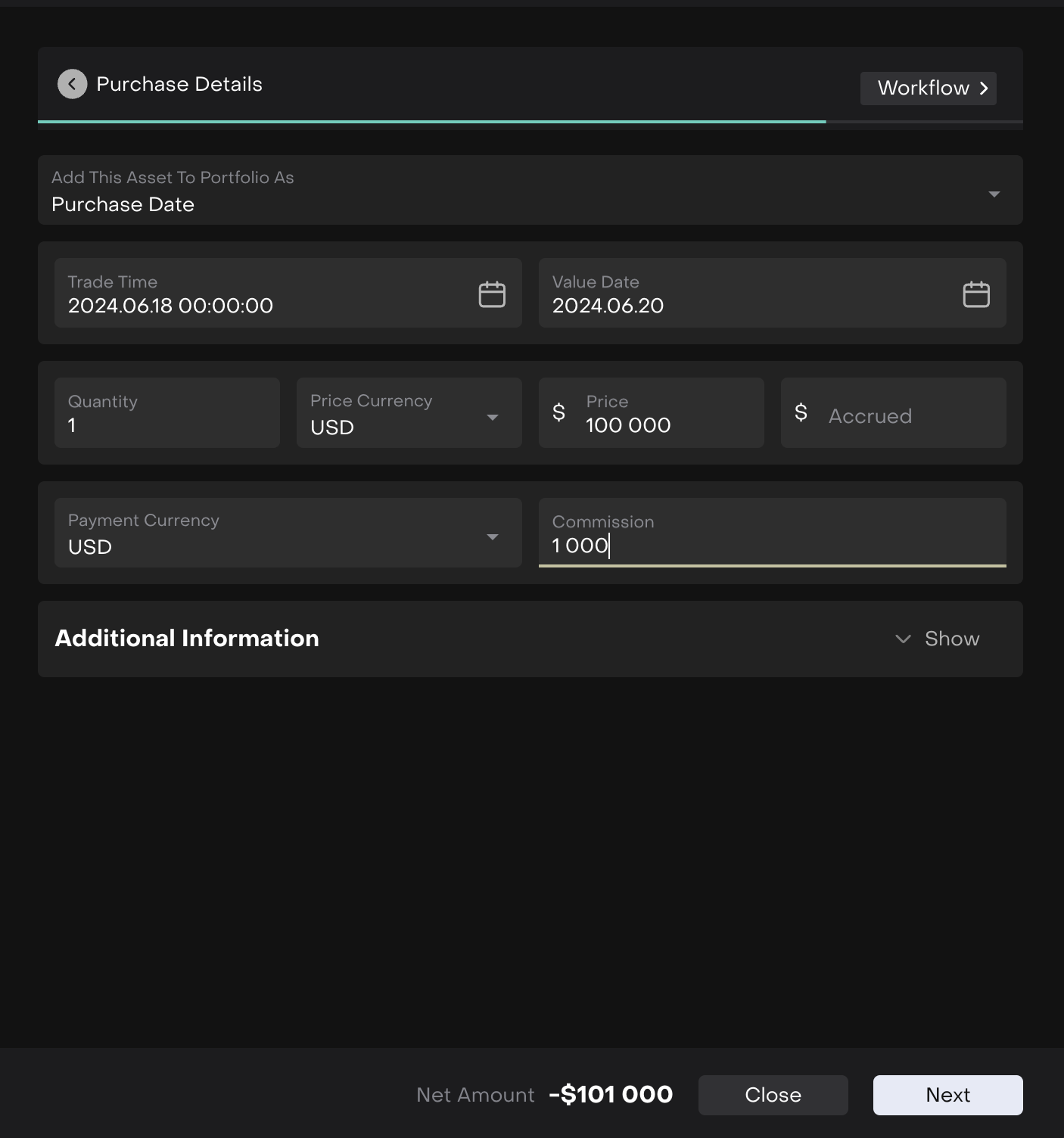Viewport: 1064px width, 1138px height.
Task: Click the dollar sign icon in Price field
Action: (558, 412)
